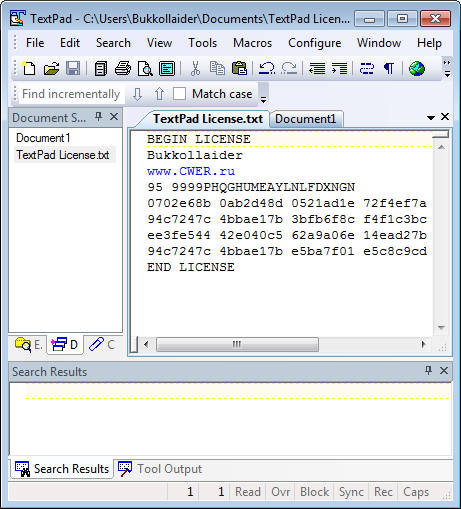Open the Configure menu
The width and height of the screenshot is (461, 509).
click(314, 43)
